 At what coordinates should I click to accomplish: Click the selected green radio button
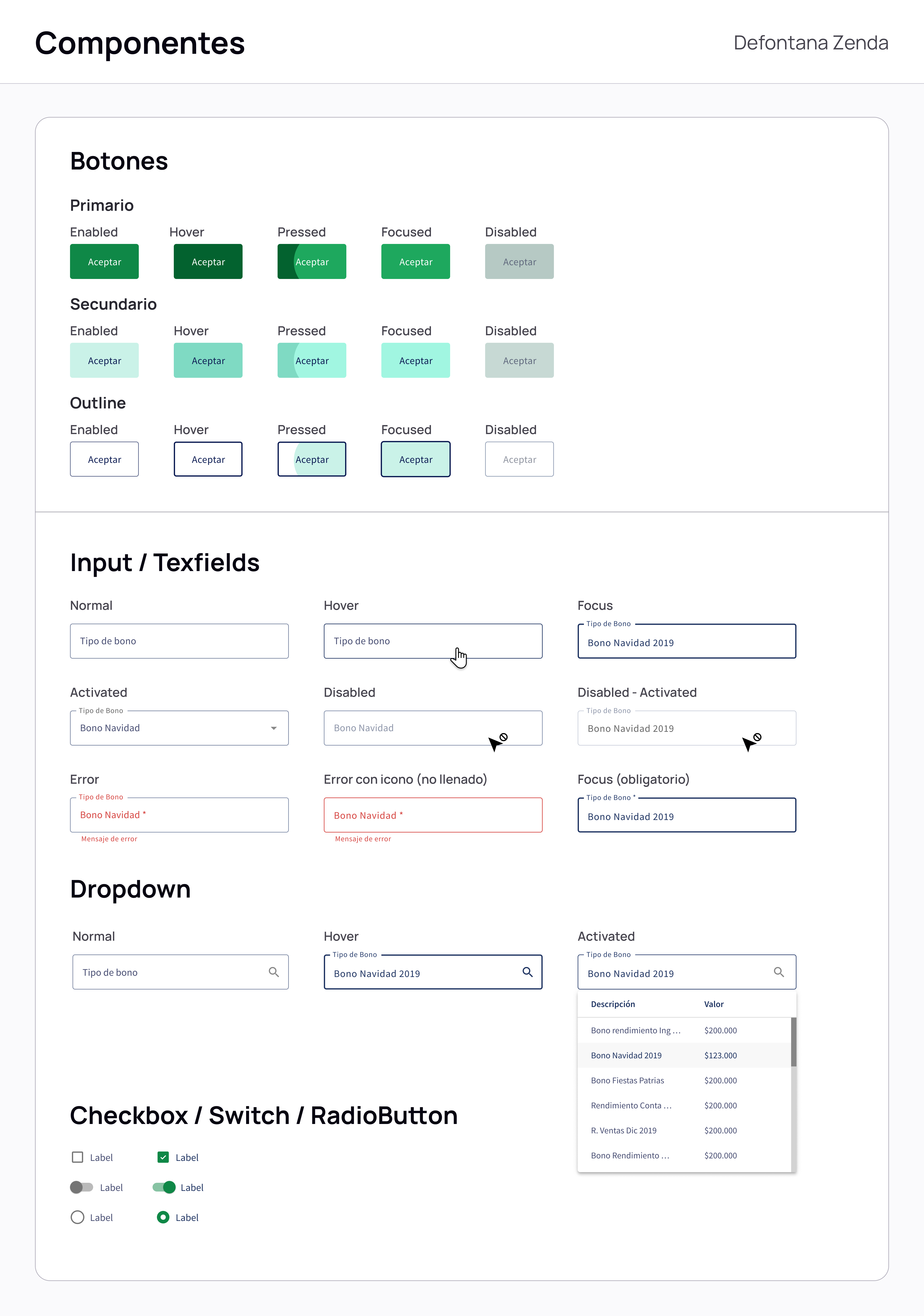(x=163, y=1217)
